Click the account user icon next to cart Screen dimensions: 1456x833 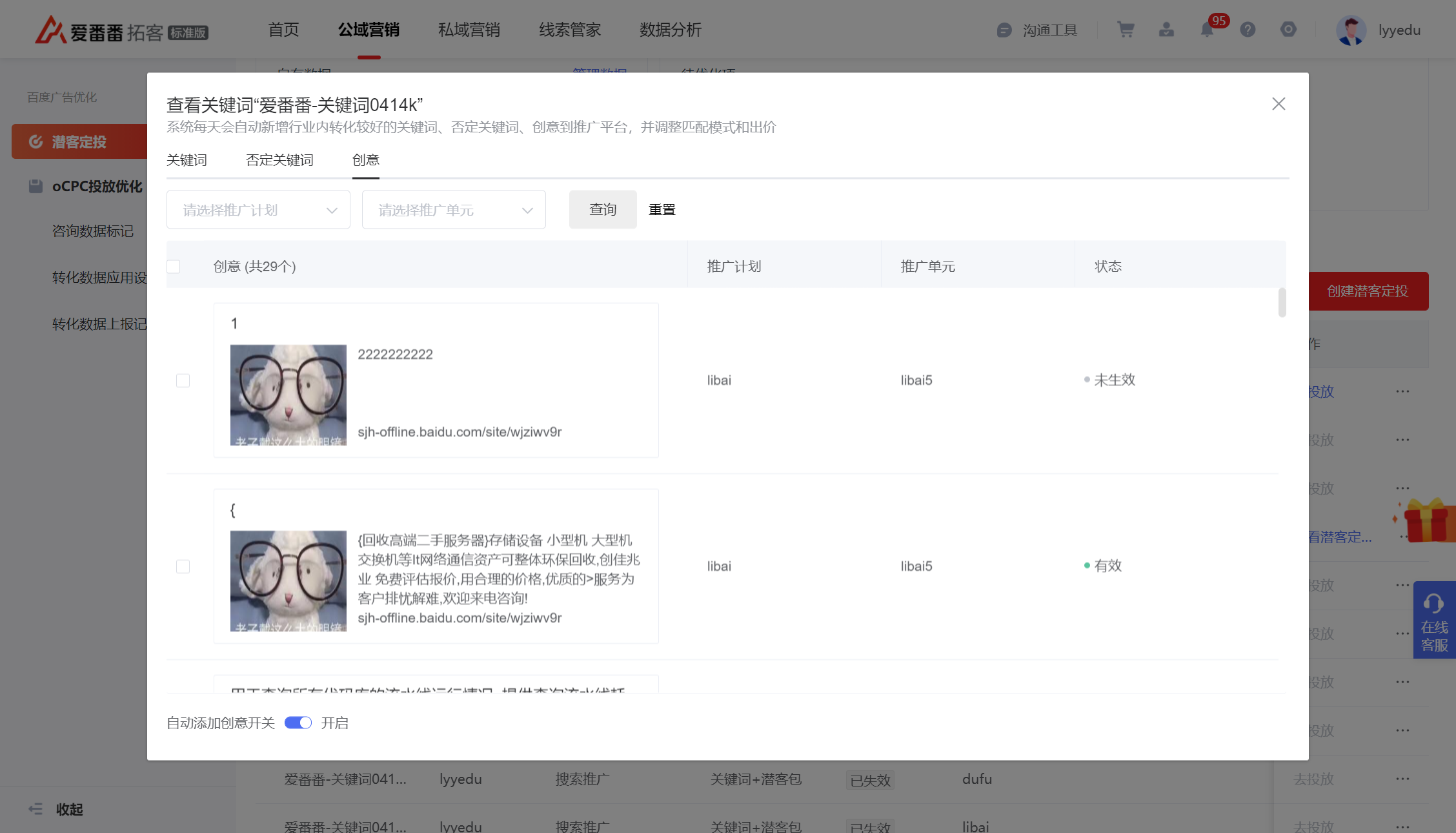[x=1166, y=30]
